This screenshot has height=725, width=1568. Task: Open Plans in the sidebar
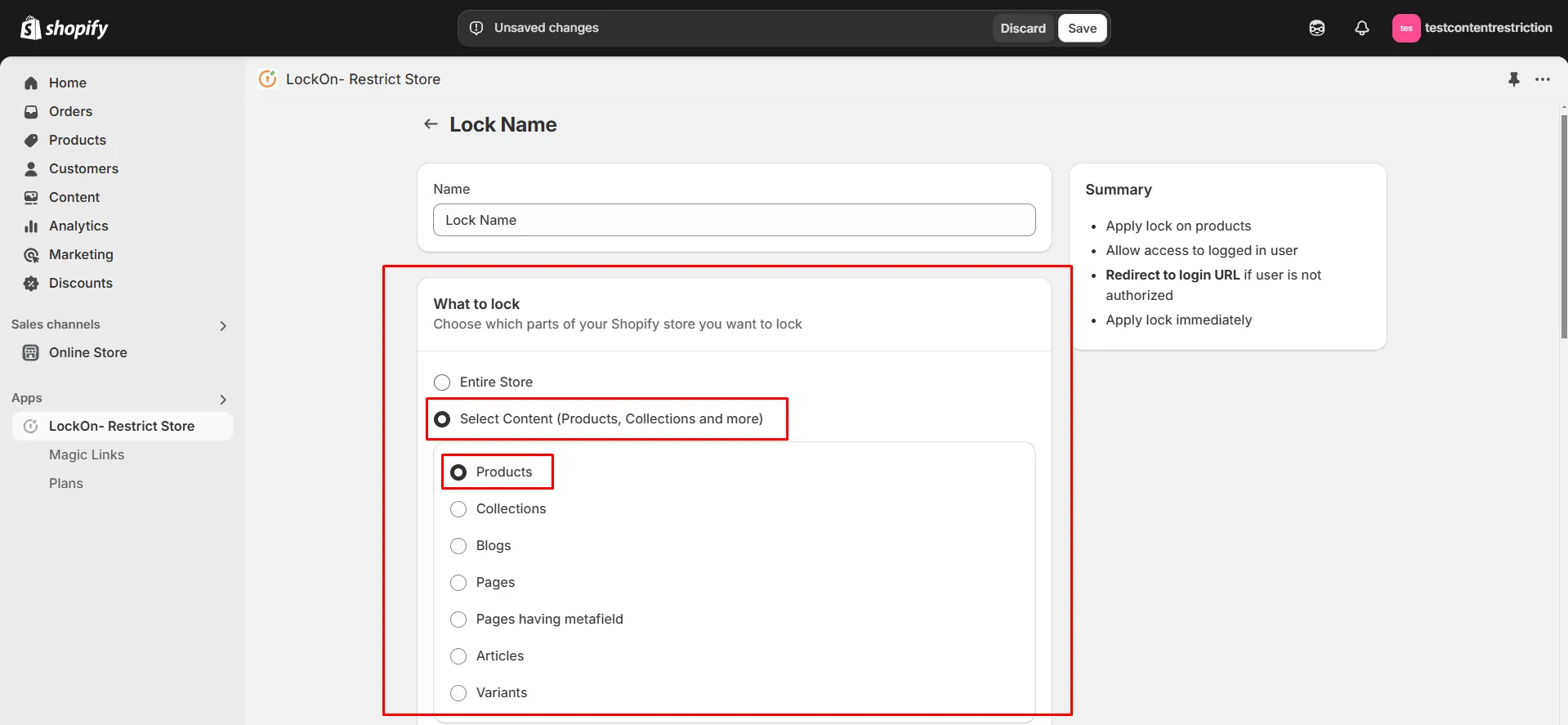click(66, 483)
